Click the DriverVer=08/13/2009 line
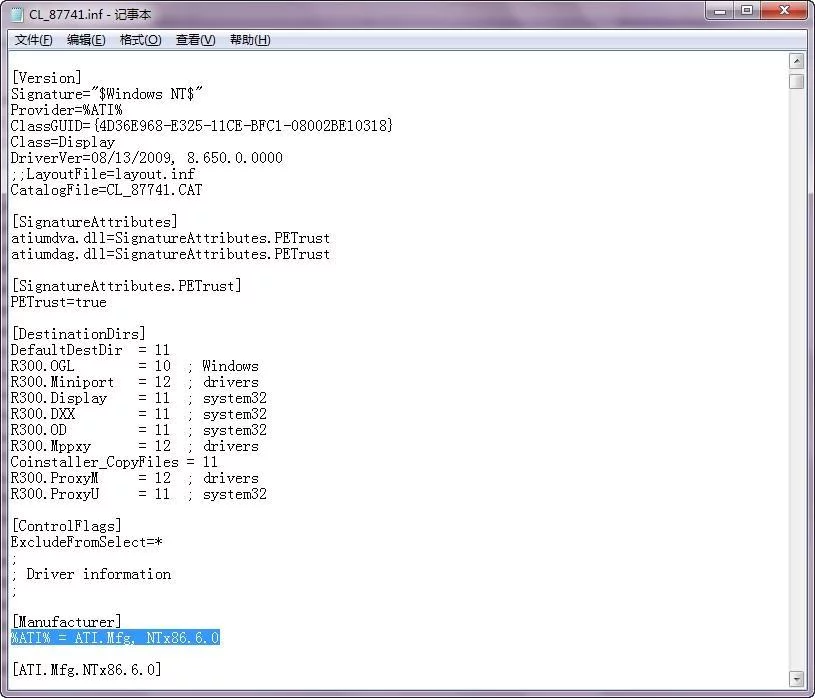815x698 pixels. click(147, 158)
